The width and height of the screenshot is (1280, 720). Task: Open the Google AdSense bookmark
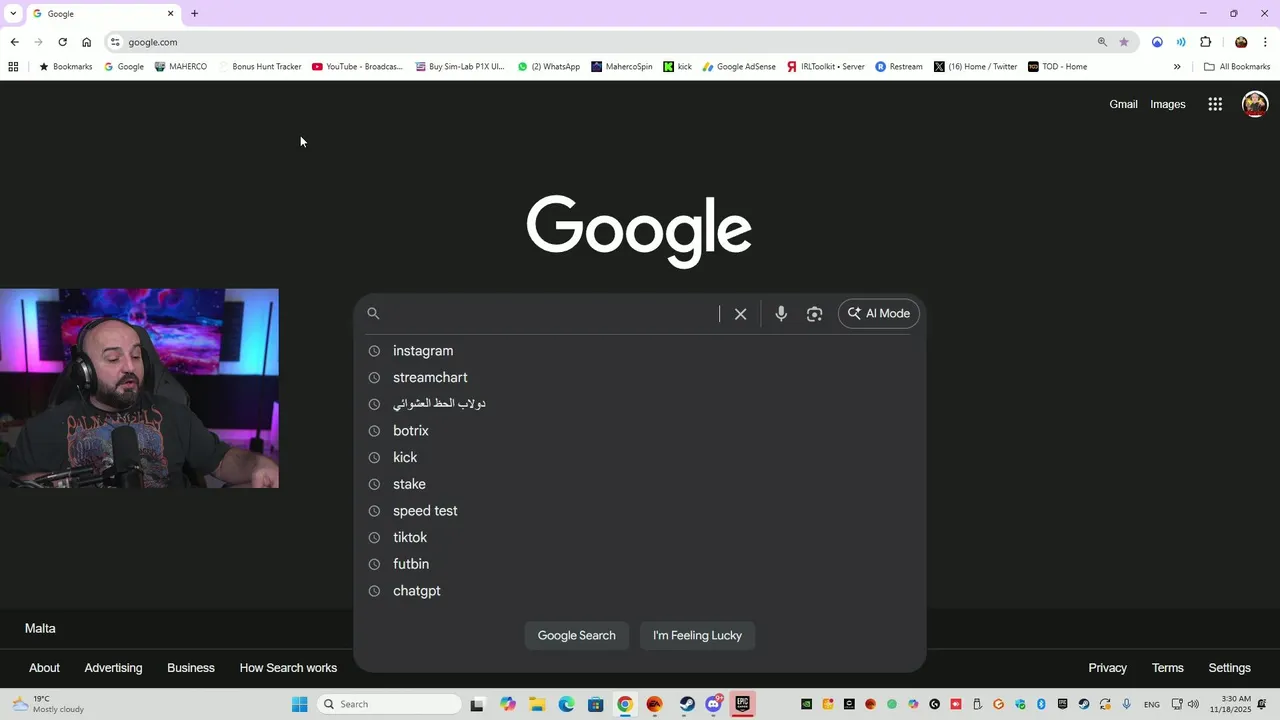pyautogui.click(x=739, y=67)
